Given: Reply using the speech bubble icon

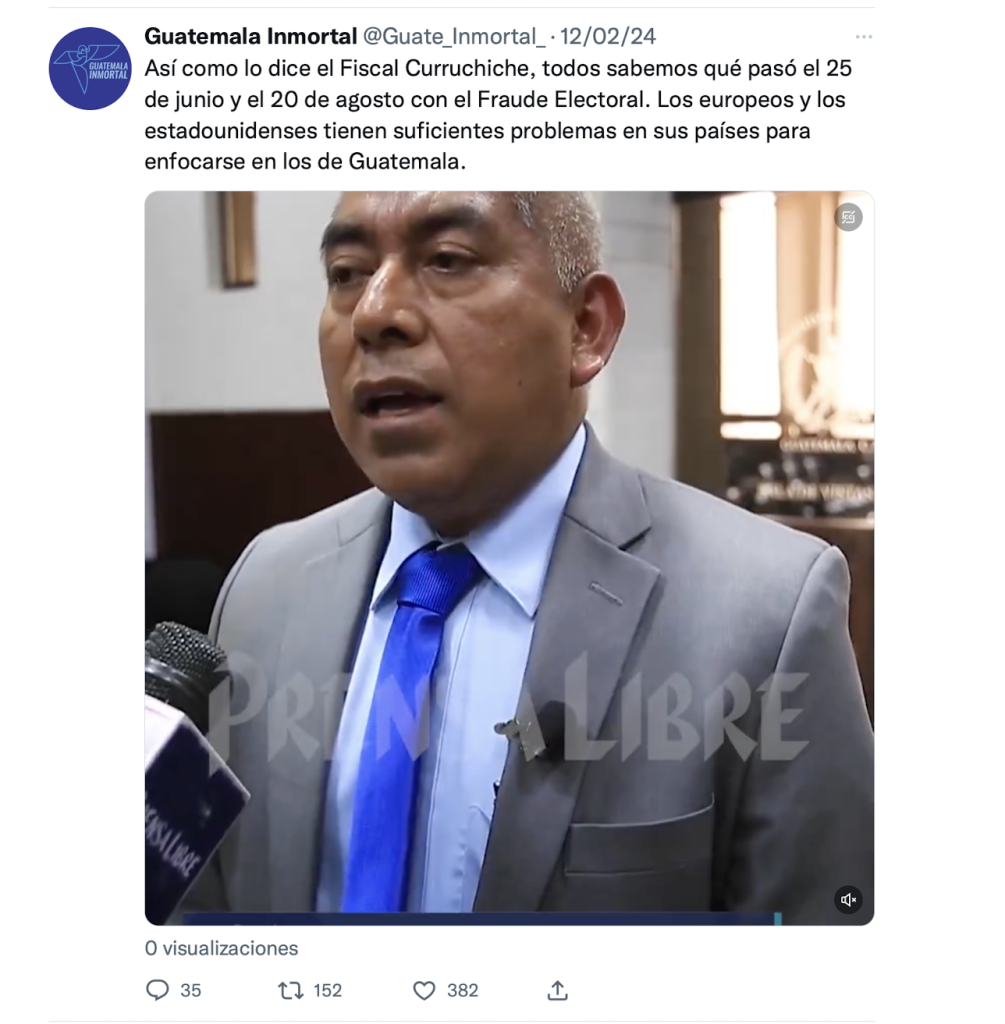Looking at the screenshot, I should pyautogui.click(x=157, y=990).
